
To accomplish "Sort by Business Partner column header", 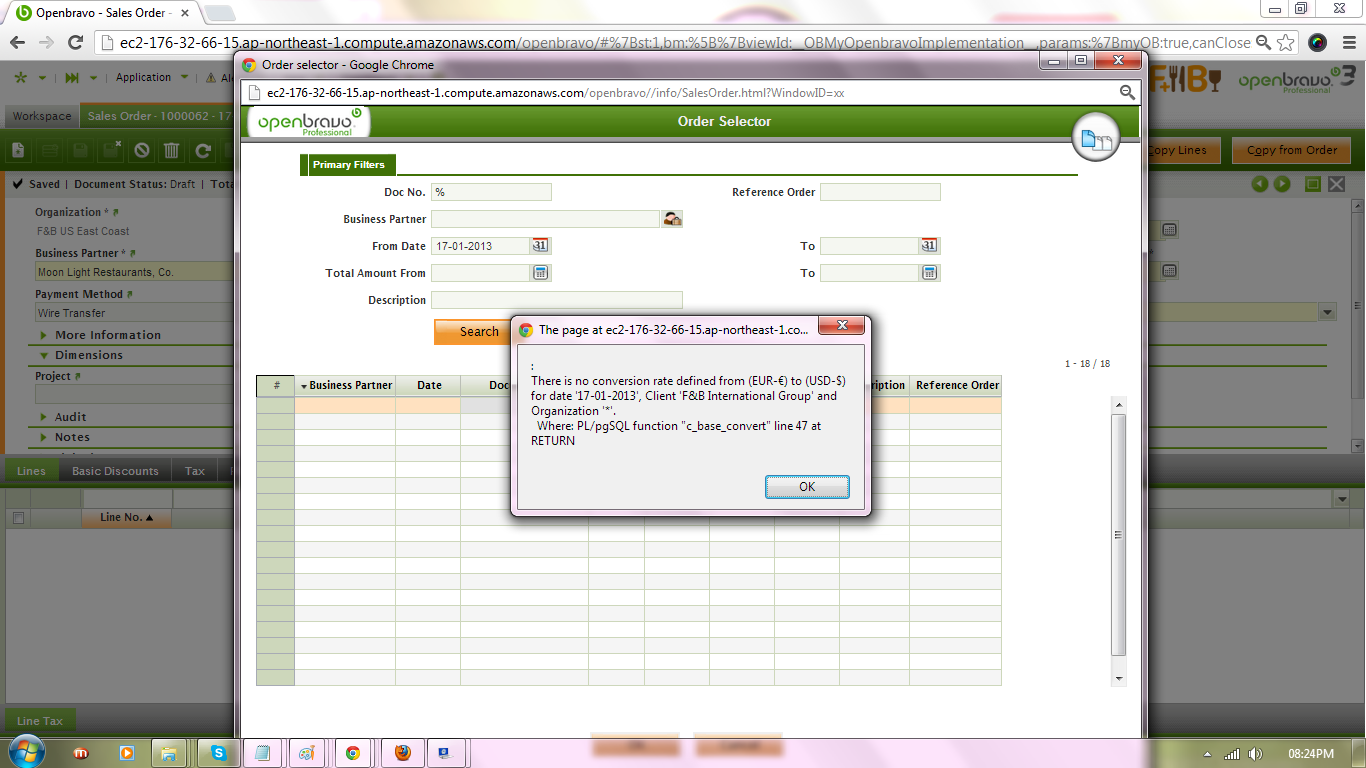I will pos(345,385).
